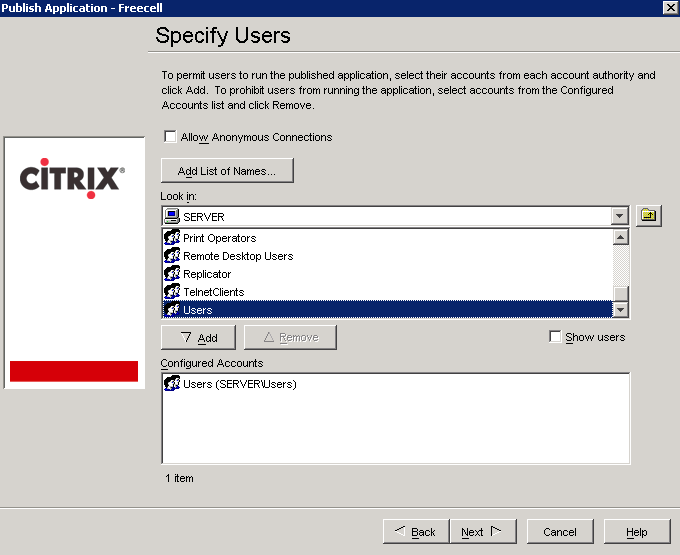Select Remote Desktop Users group
The width and height of the screenshot is (680, 555).
point(388,256)
